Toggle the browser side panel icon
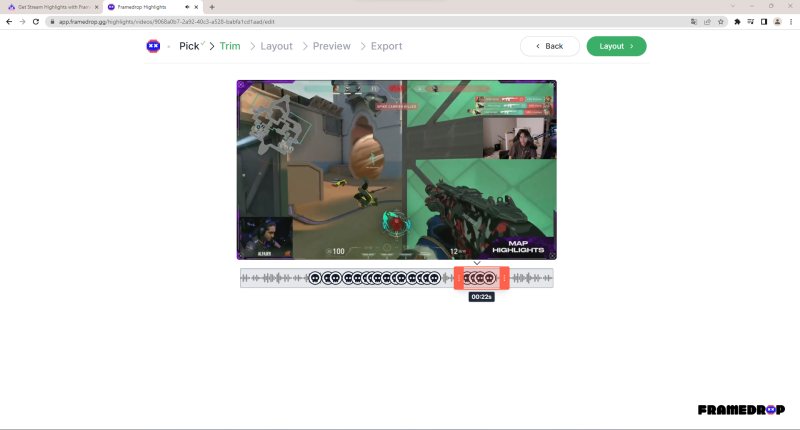 click(764, 22)
